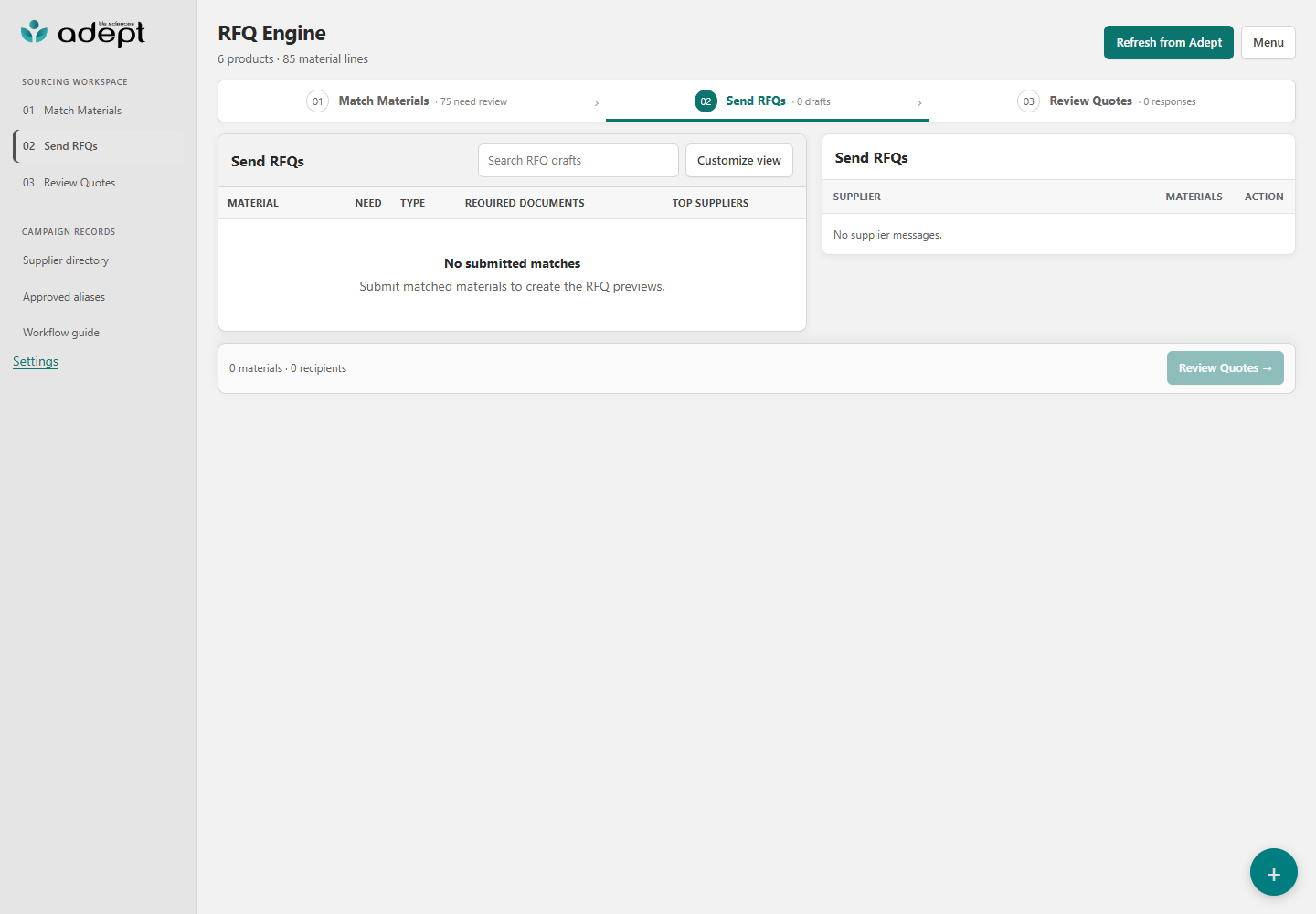Click NEED column header
This screenshot has width=1316, height=914.
(368, 203)
